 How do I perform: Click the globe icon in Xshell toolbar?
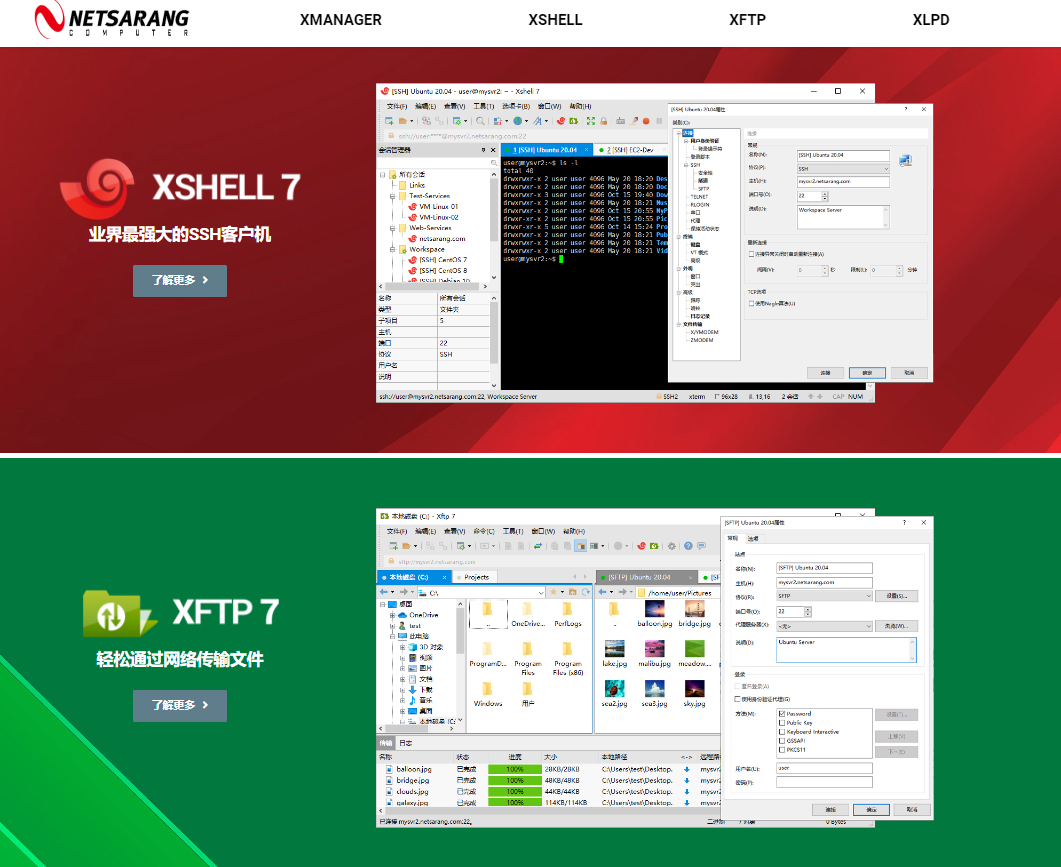click(x=517, y=121)
